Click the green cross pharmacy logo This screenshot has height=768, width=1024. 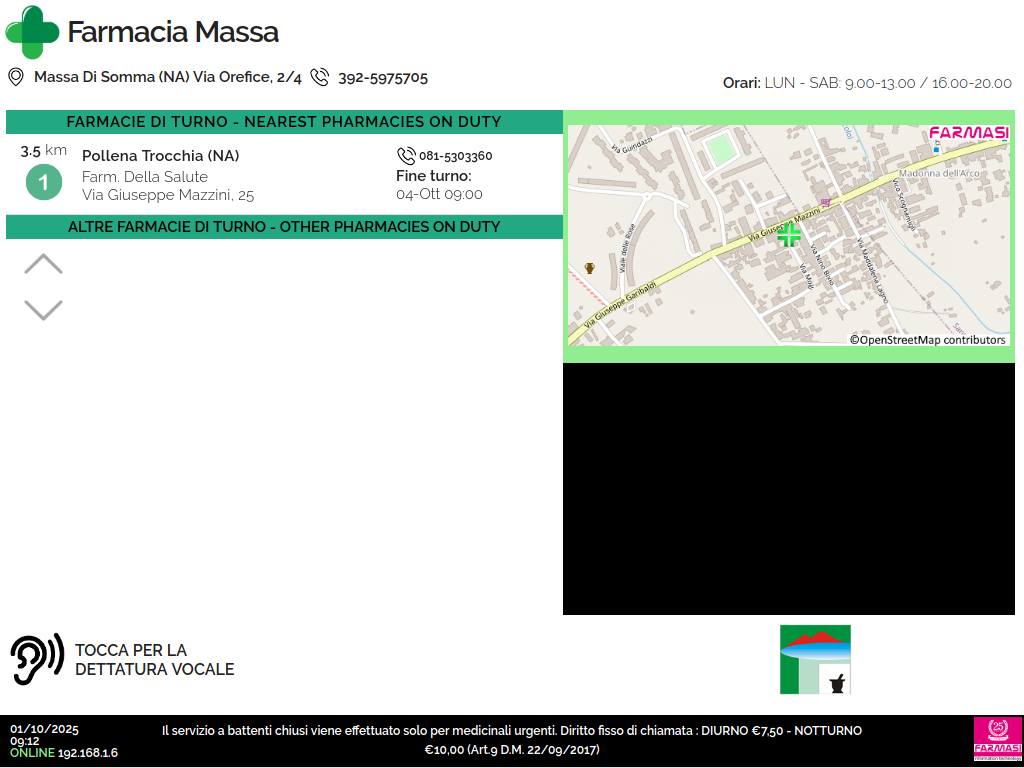(32, 32)
